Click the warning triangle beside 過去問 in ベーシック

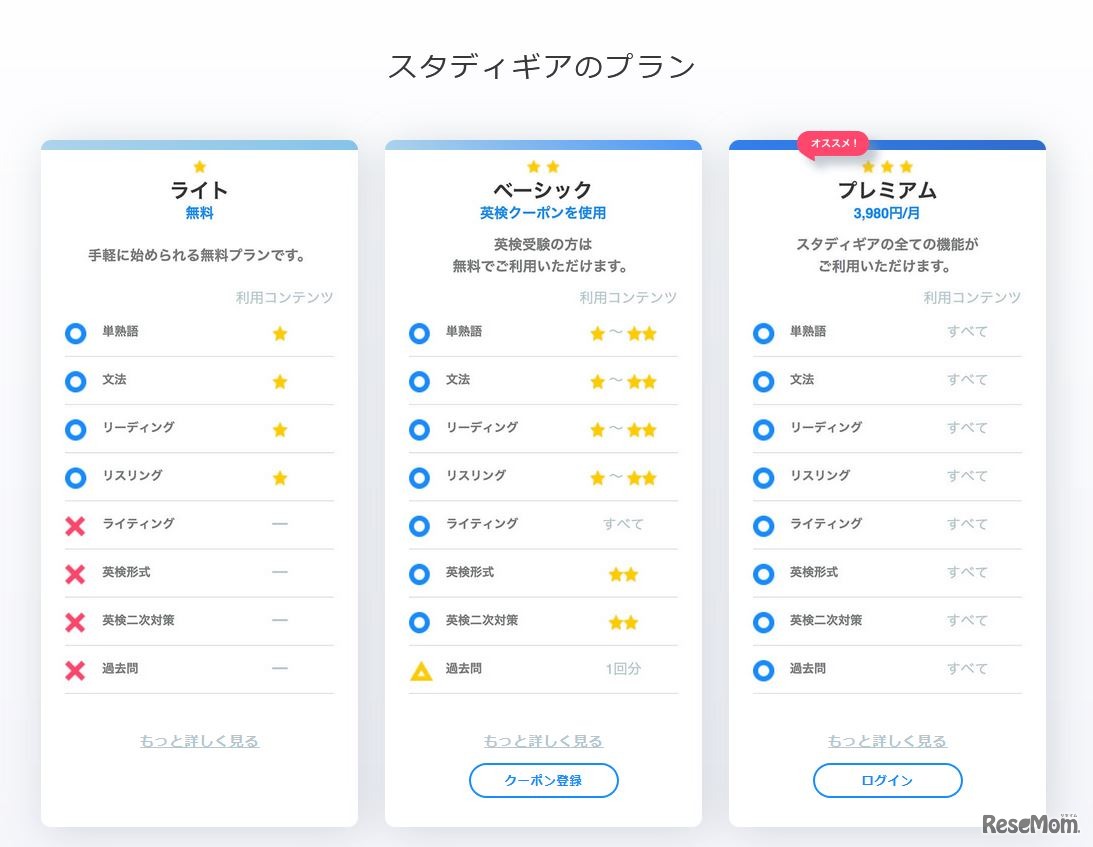(x=420, y=671)
